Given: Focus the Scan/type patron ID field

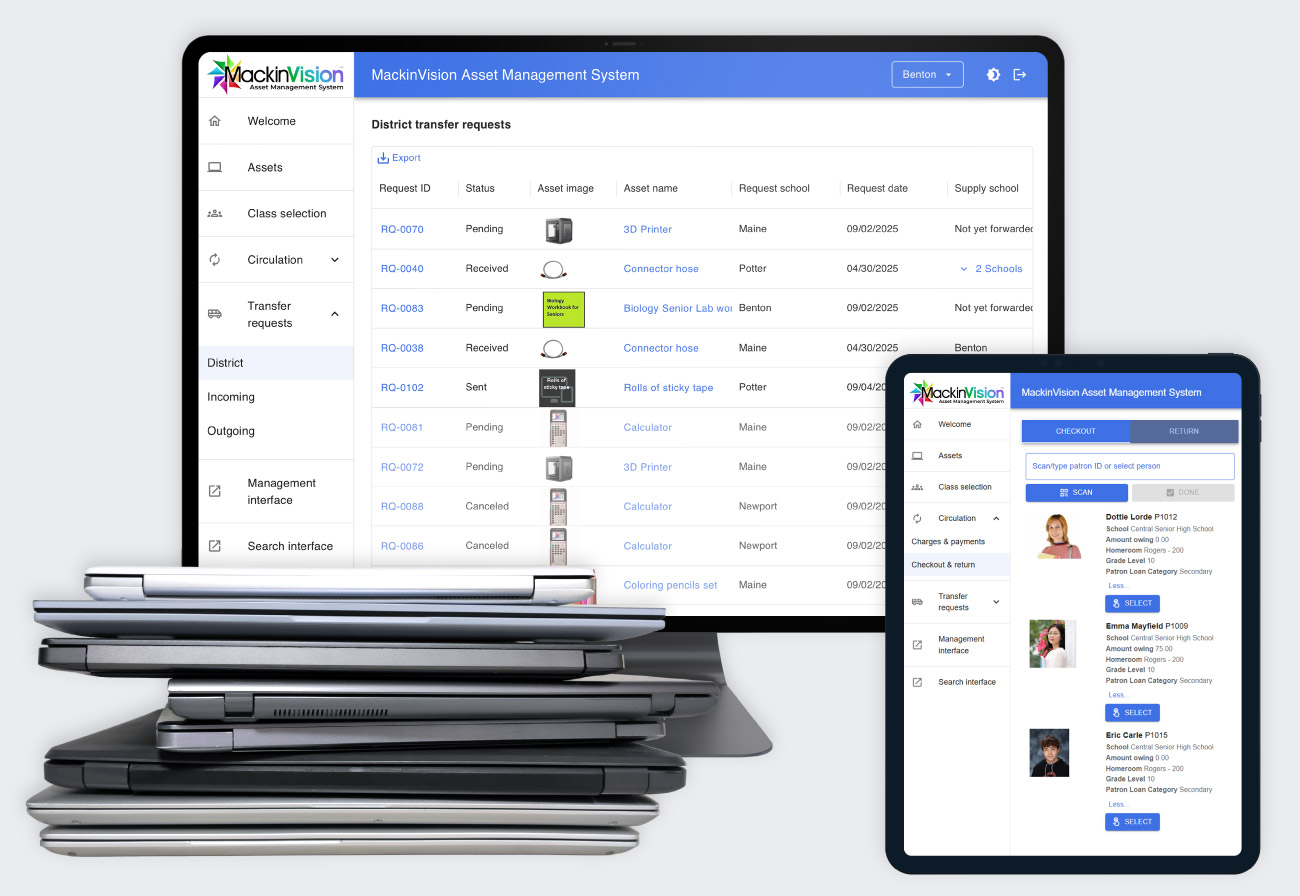Looking at the screenshot, I should (x=1130, y=466).
